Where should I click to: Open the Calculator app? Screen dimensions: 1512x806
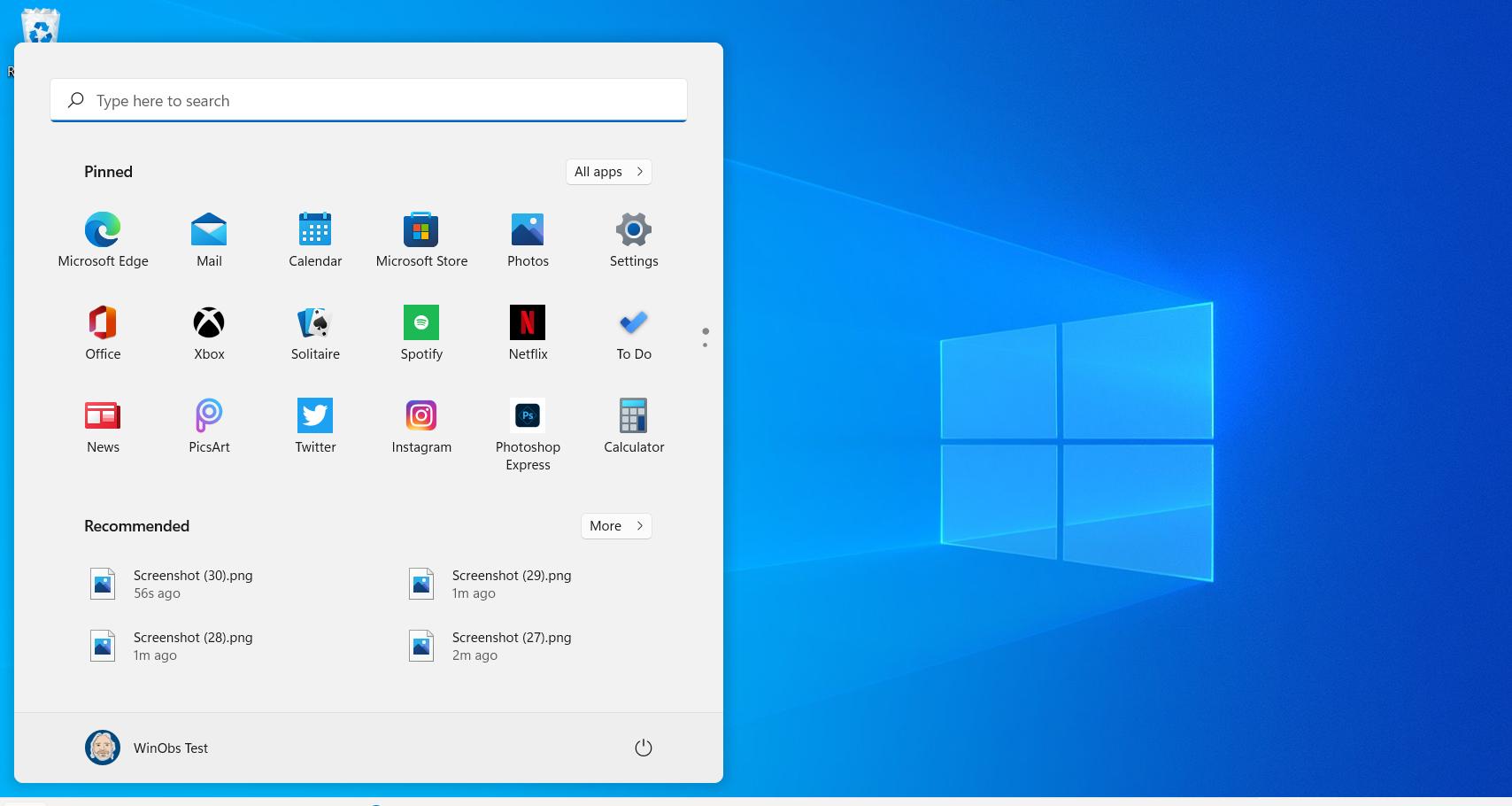coord(634,426)
